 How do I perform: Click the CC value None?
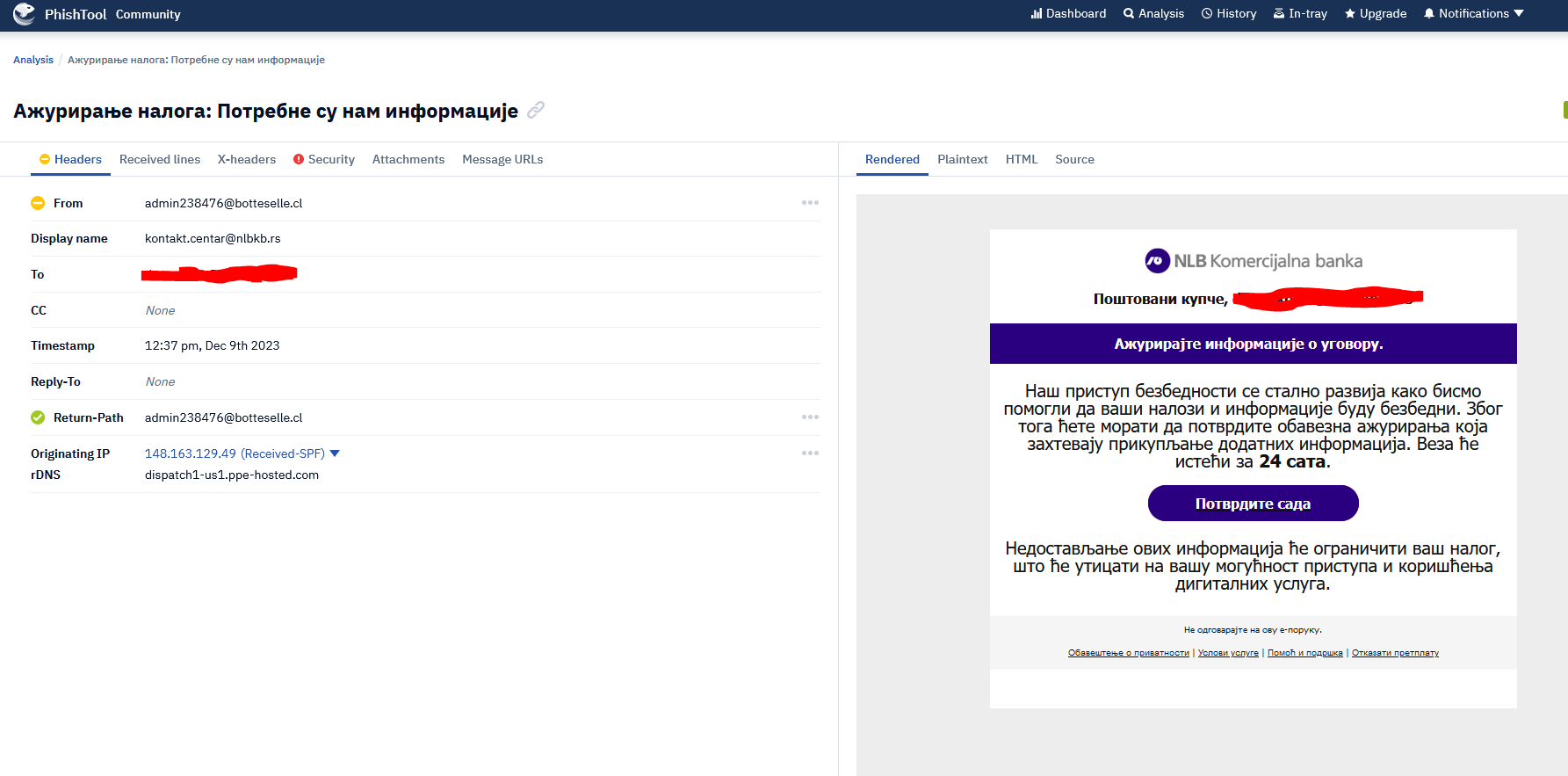(x=160, y=310)
